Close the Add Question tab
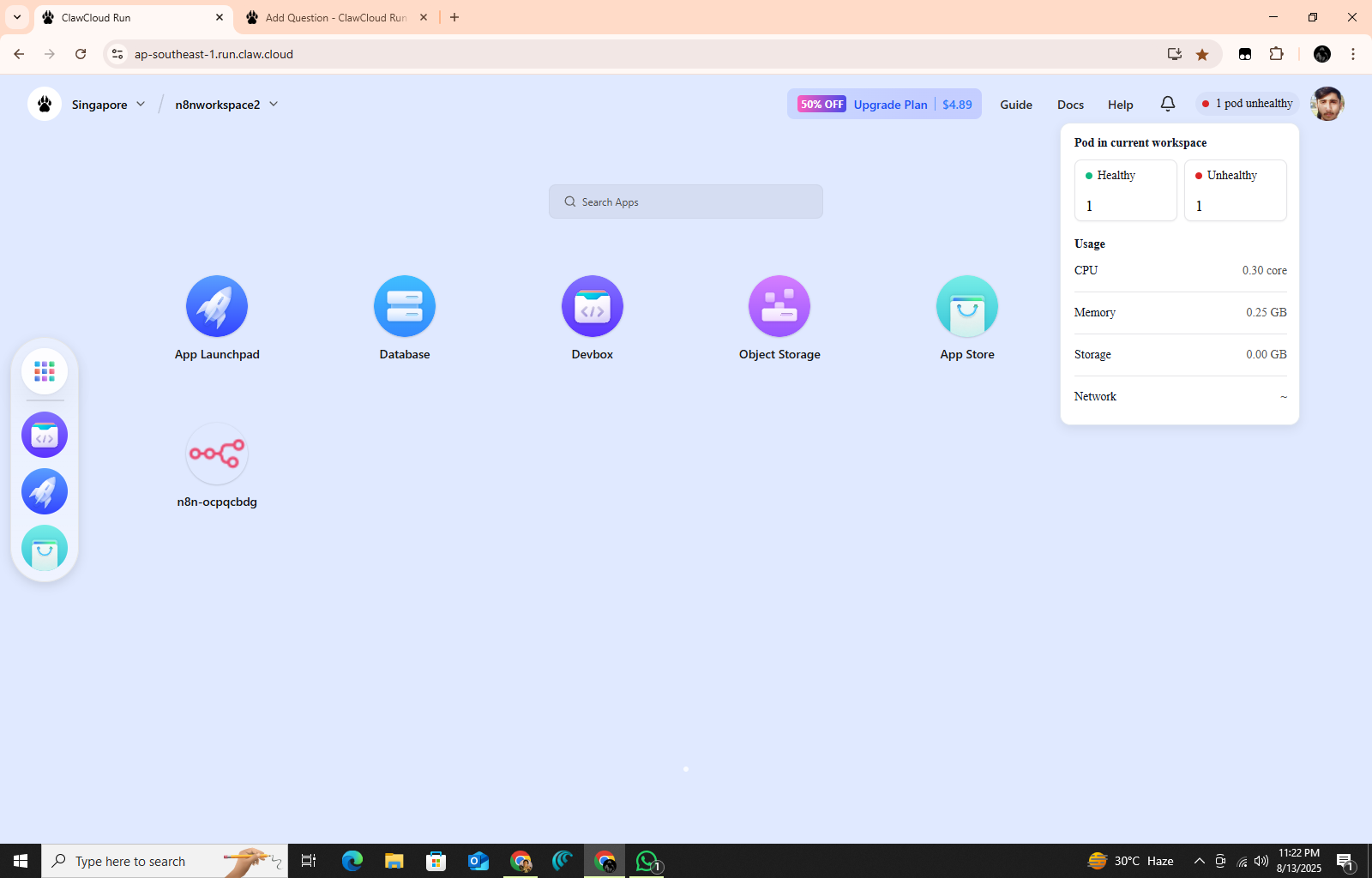The height and width of the screenshot is (878, 1372). 424,17
